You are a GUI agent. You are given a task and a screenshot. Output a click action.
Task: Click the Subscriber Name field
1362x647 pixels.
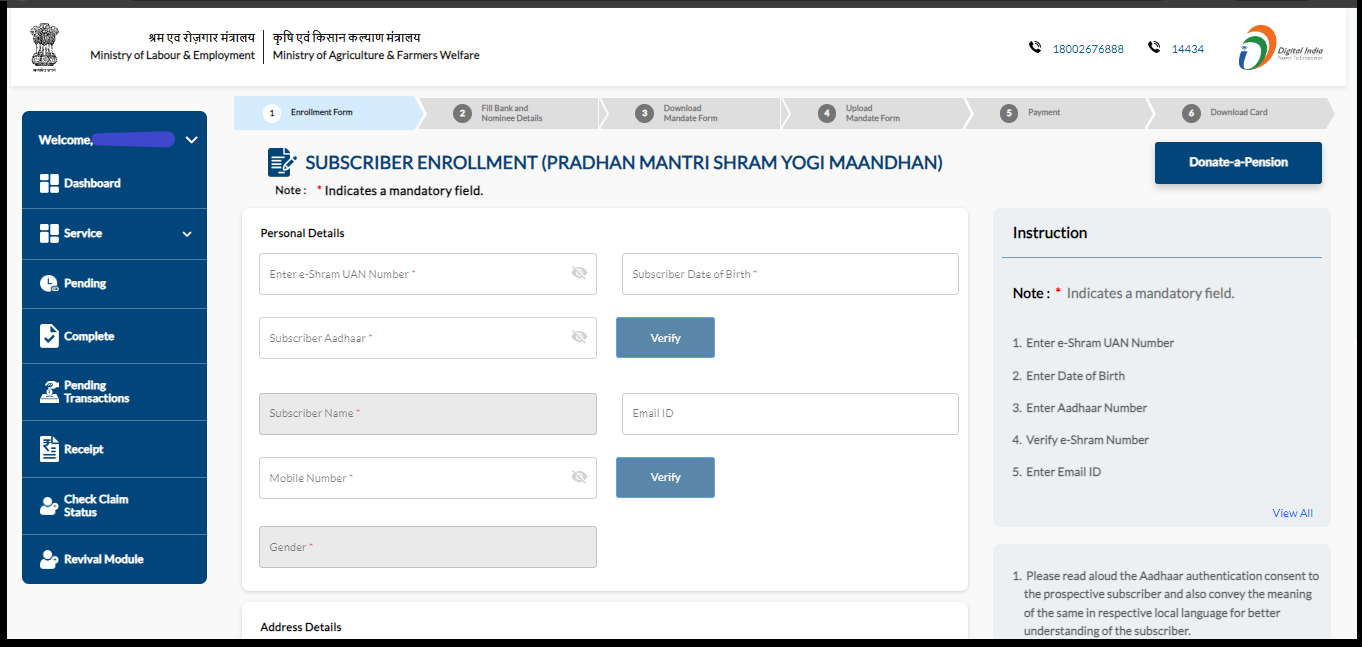428,414
